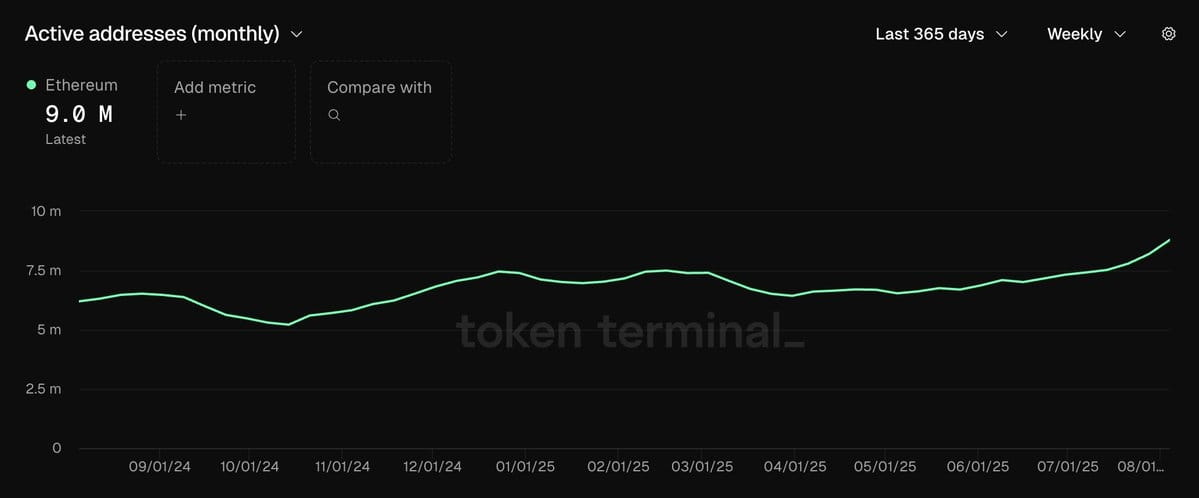Open the chart settings gear icon
Image resolution: width=1199 pixels, height=498 pixels.
(x=1168, y=34)
